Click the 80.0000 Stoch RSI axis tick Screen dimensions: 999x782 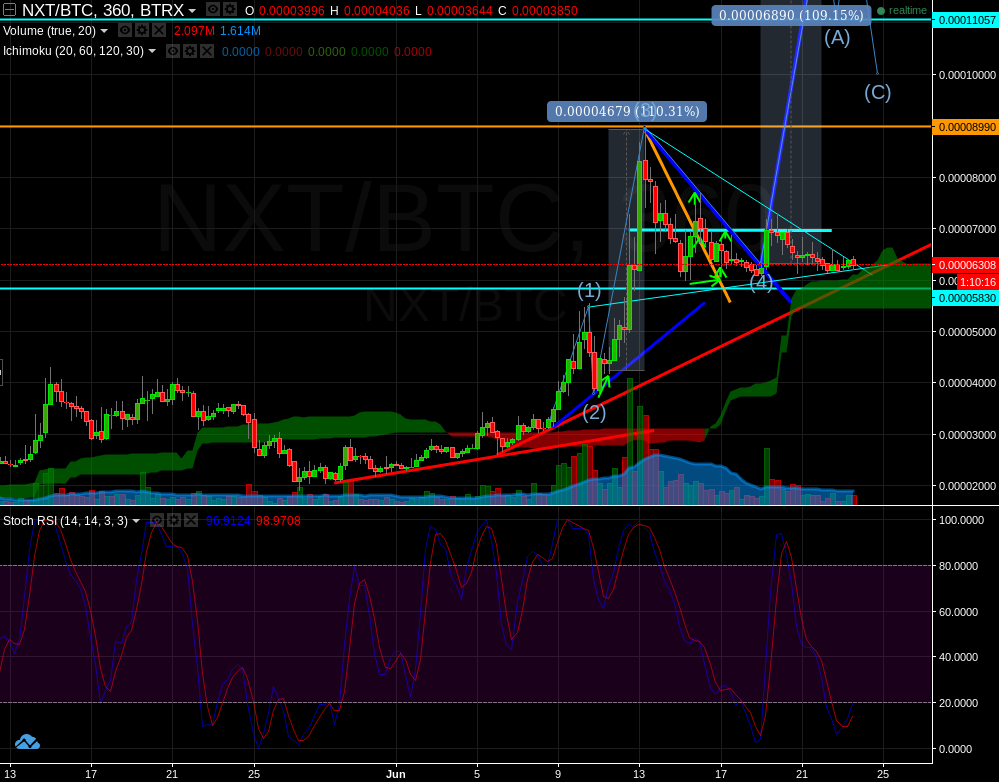958,566
